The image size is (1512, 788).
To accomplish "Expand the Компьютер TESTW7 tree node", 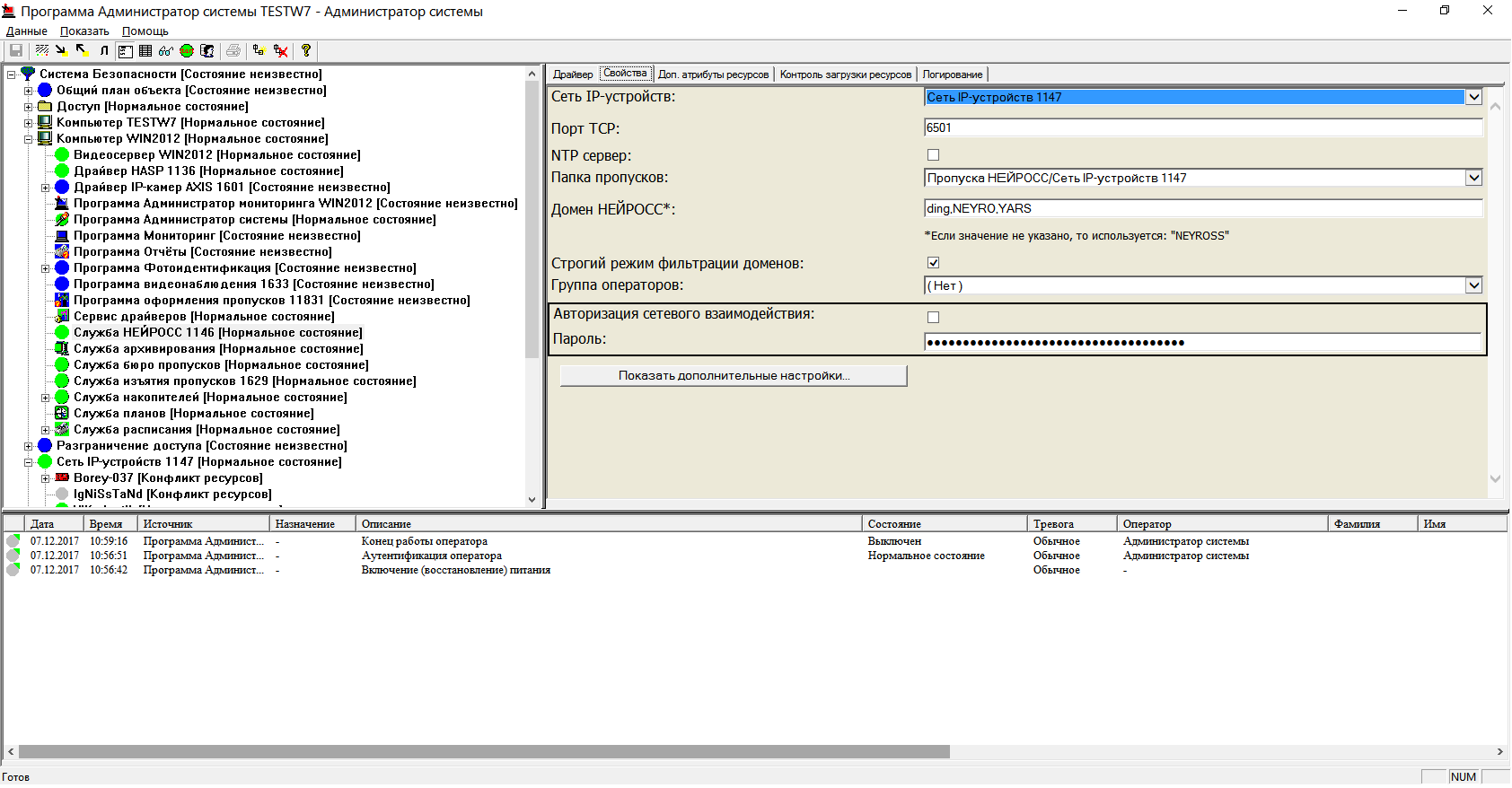I will pos(28,123).
